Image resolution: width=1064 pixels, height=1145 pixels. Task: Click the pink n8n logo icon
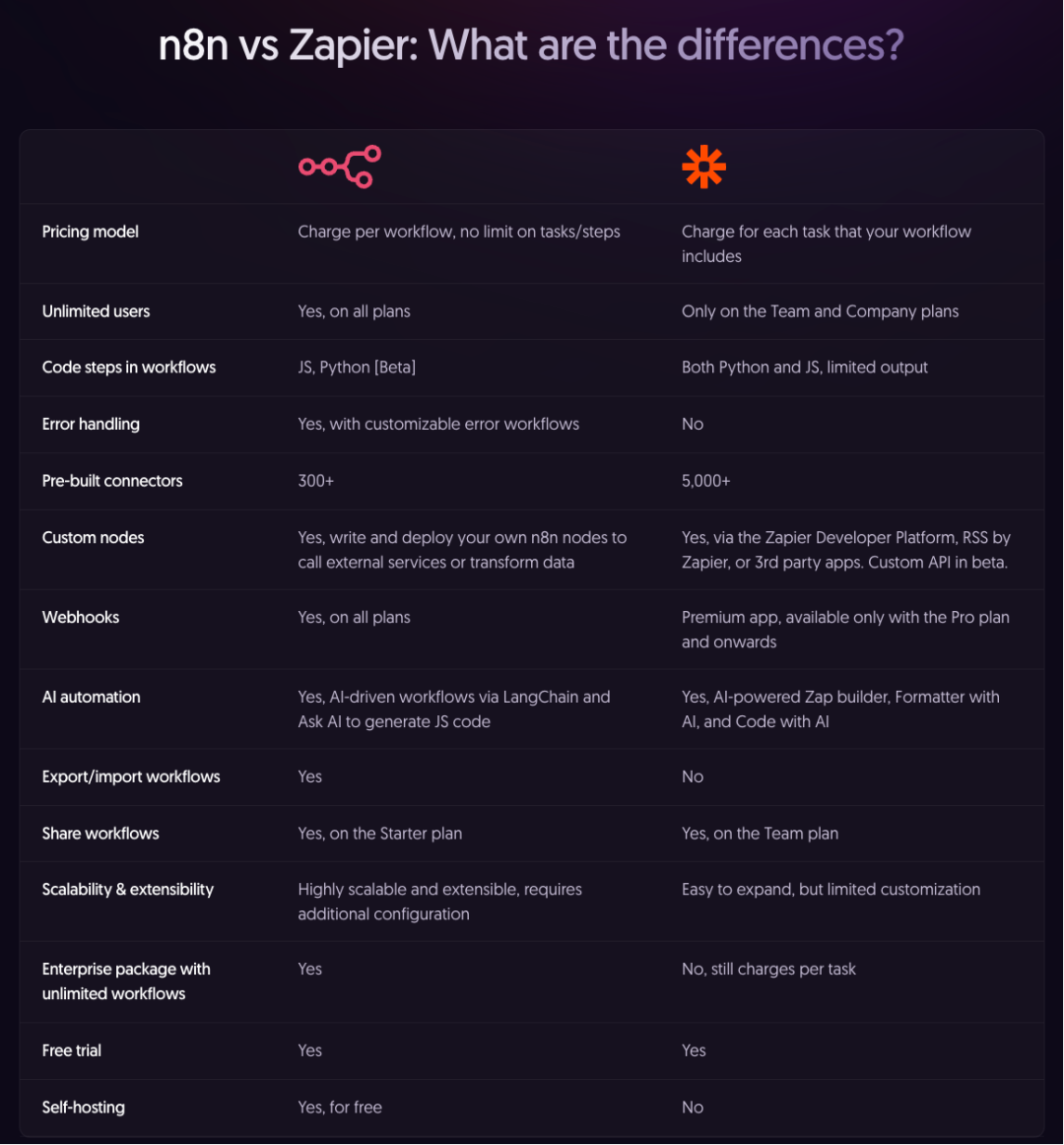click(x=340, y=167)
